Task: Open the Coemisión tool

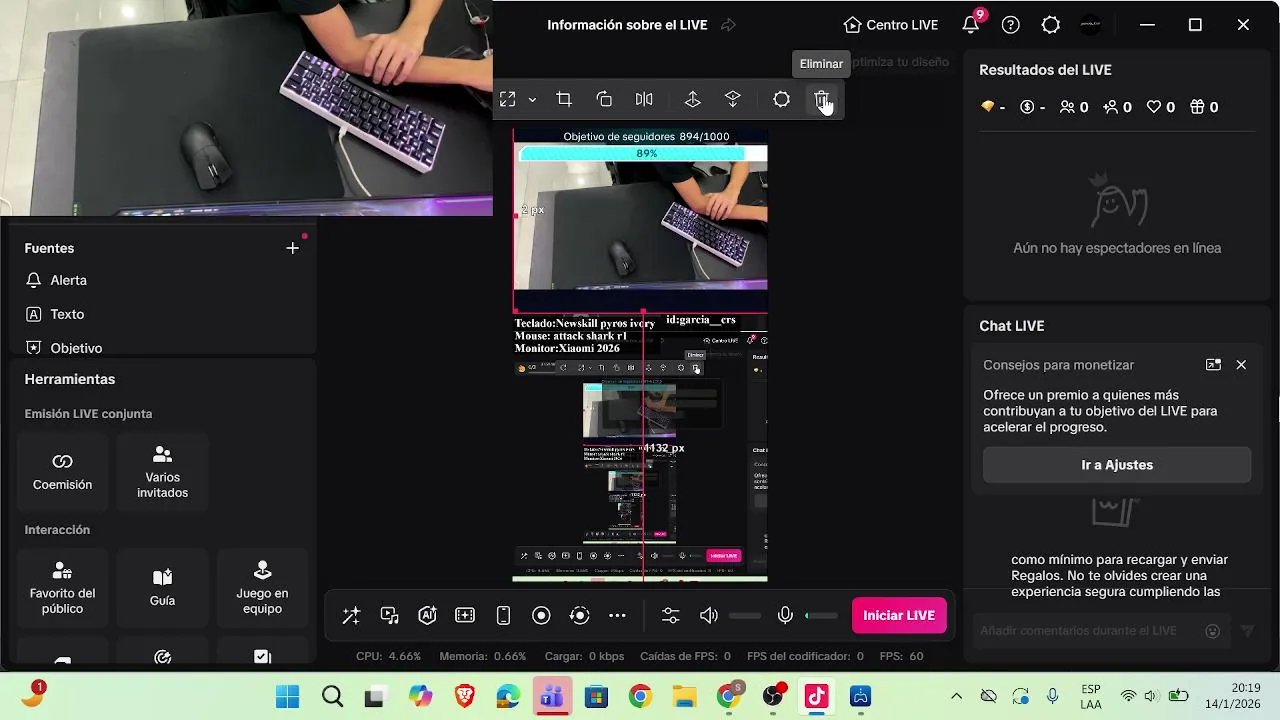Action: (62, 472)
